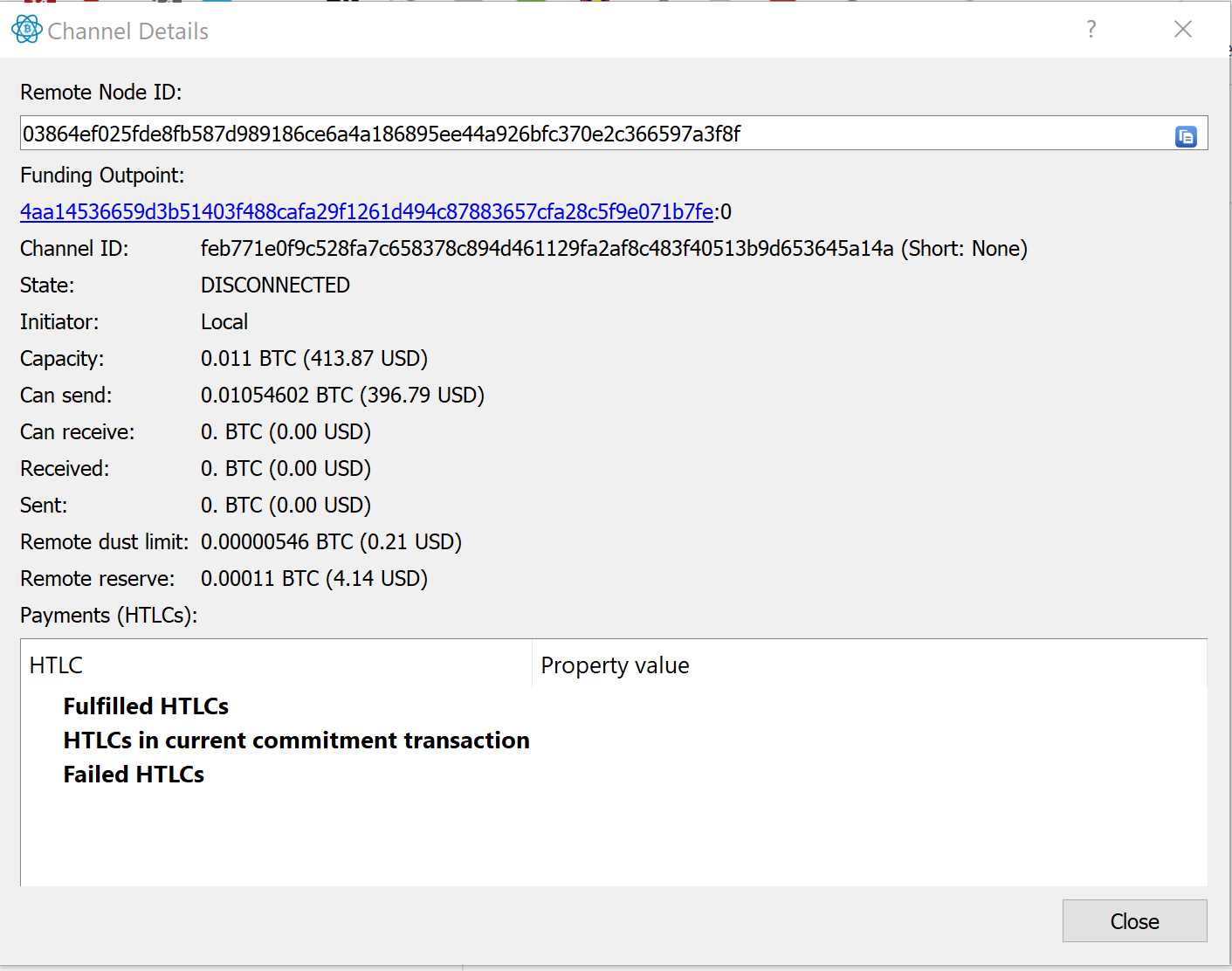Close the dialog with the Close button
Screen dimensions: 1232x971
pos(1133,920)
